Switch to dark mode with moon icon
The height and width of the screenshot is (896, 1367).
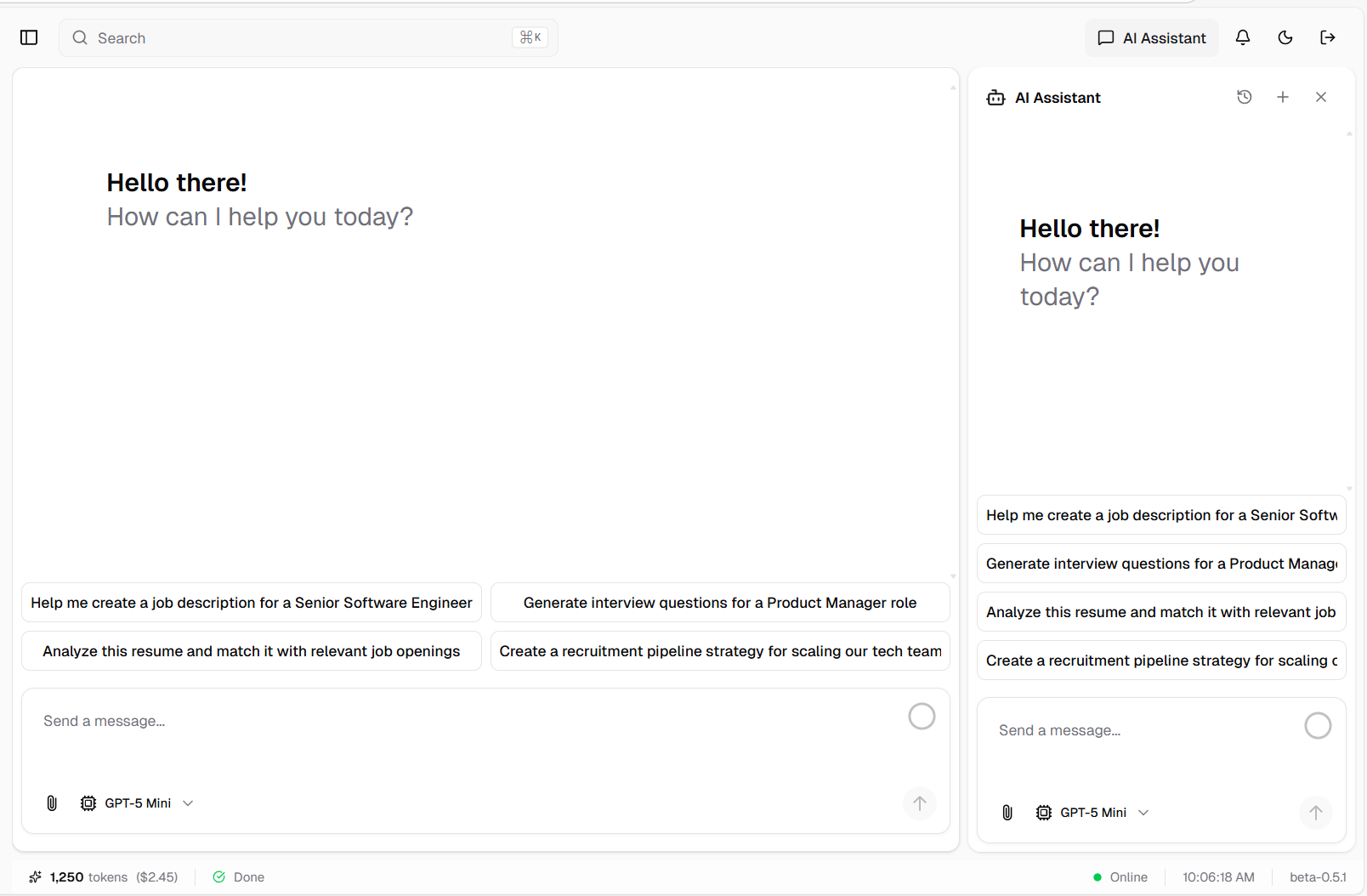[x=1285, y=37]
